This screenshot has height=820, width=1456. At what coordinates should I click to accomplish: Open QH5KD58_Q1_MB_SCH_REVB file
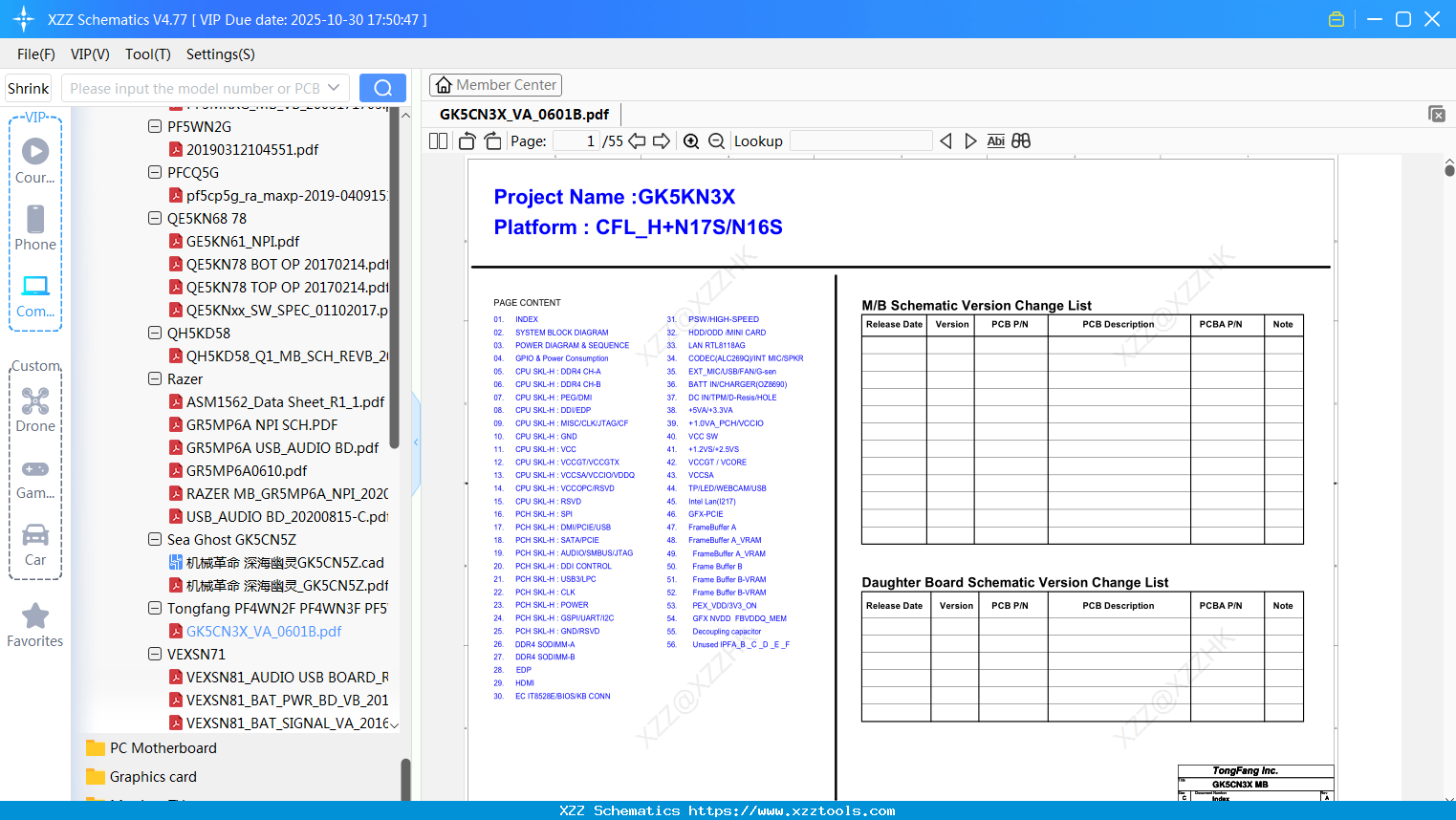coord(288,356)
